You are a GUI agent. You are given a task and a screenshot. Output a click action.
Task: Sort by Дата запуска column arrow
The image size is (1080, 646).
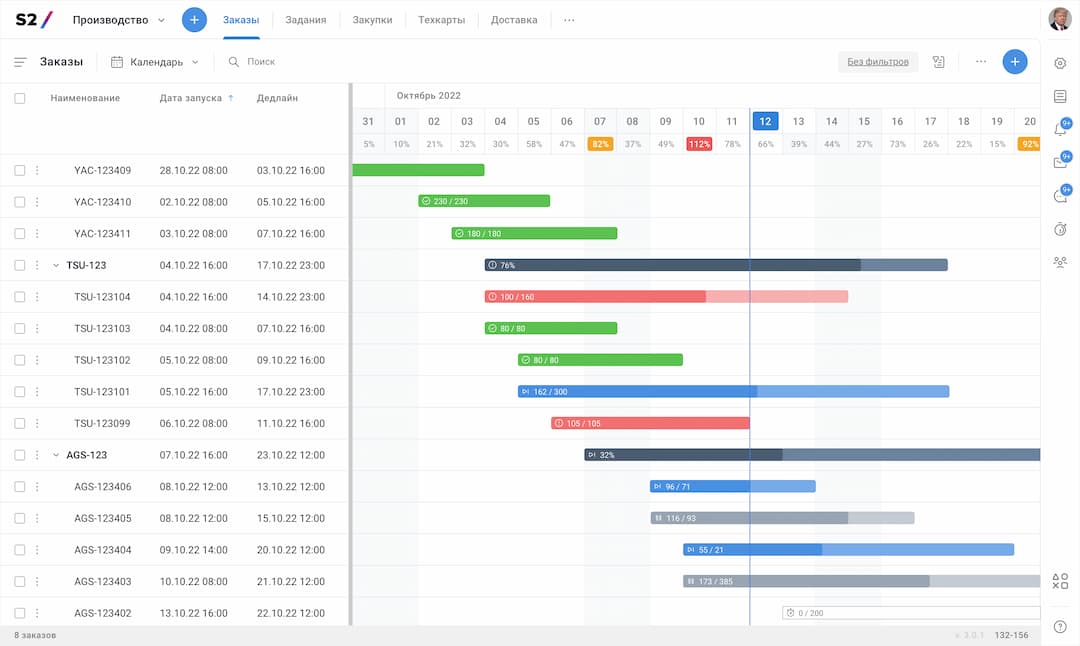click(231, 98)
